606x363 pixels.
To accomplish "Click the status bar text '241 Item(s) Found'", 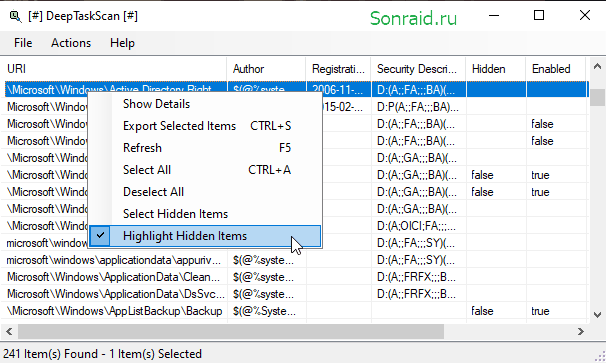I will (50, 354).
